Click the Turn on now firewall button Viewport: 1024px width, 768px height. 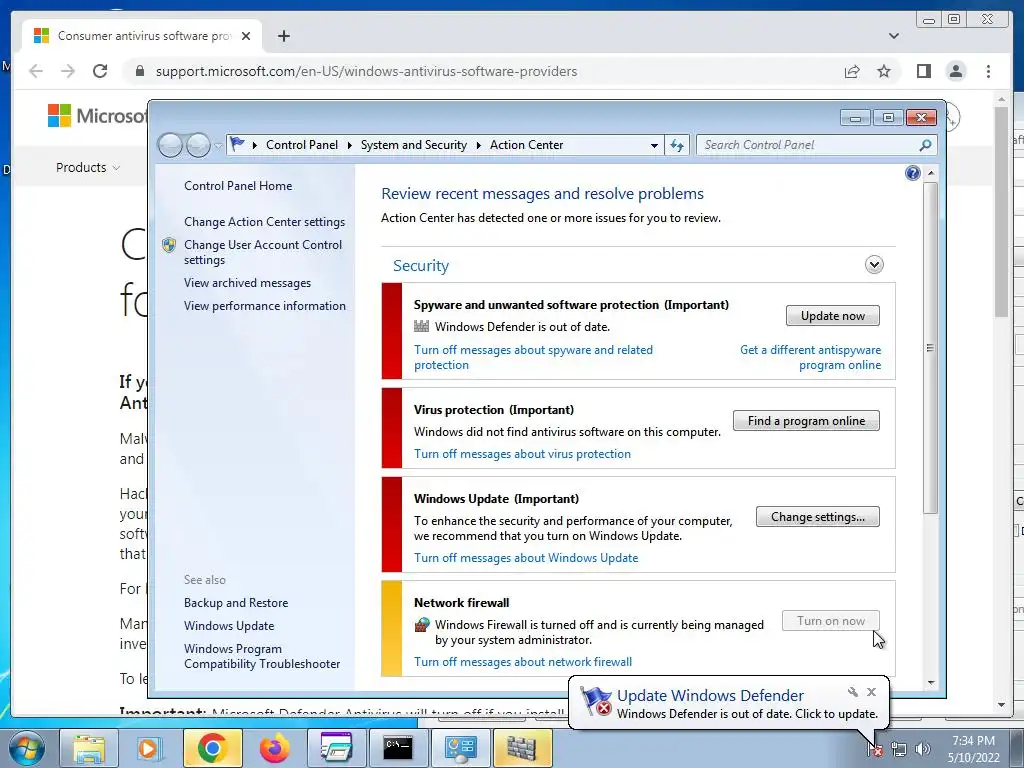click(831, 620)
